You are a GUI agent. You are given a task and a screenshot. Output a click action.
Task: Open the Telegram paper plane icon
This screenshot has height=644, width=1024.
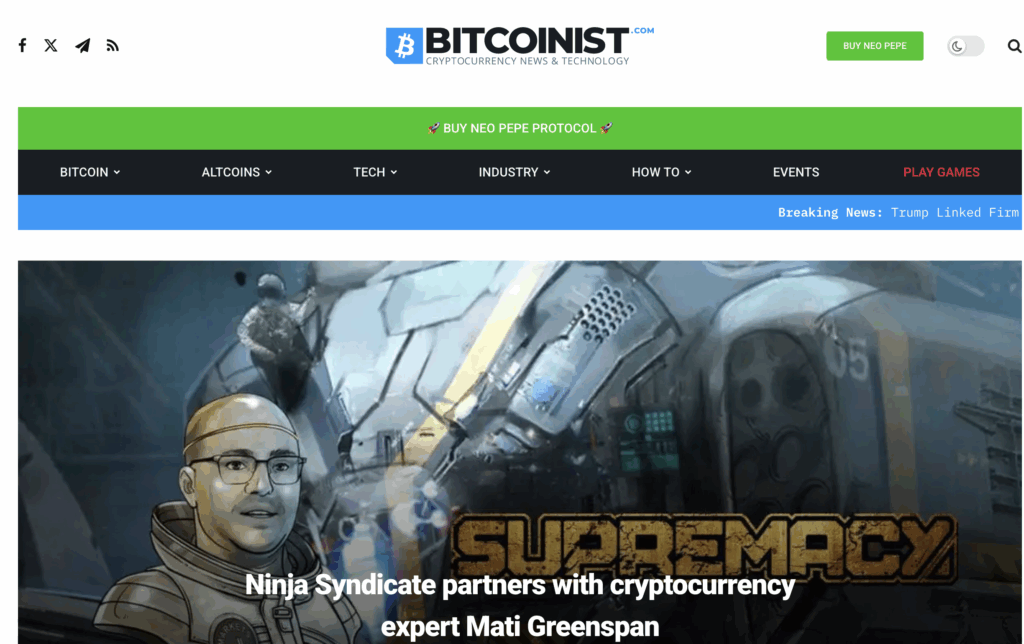point(82,45)
